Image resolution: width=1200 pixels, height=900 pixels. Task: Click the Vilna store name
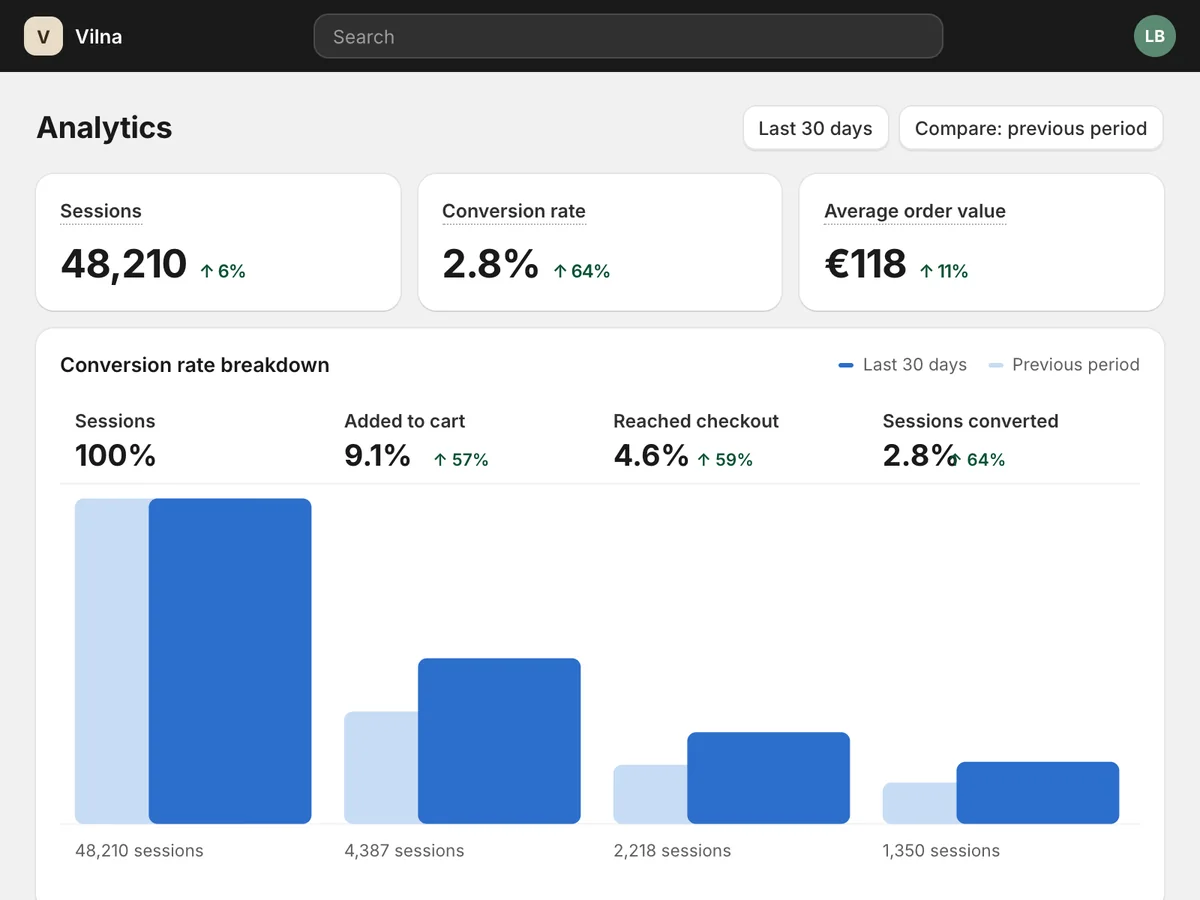[x=99, y=37]
